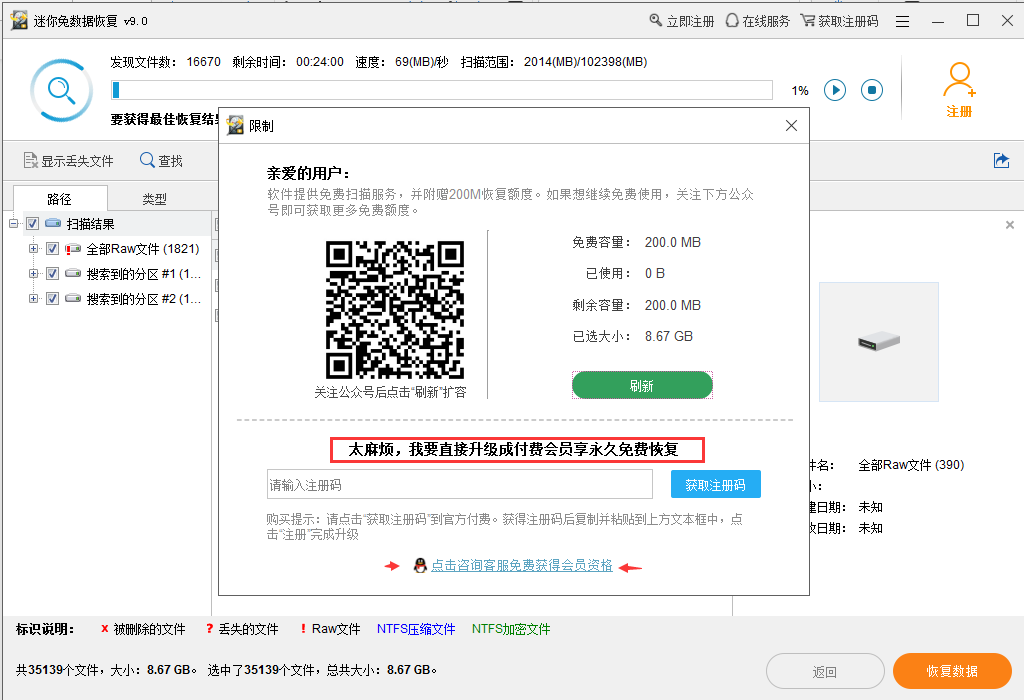Image resolution: width=1024 pixels, height=700 pixels.
Task: Click the 亲爱的用户 heading in the dialog
Action: point(308,173)
